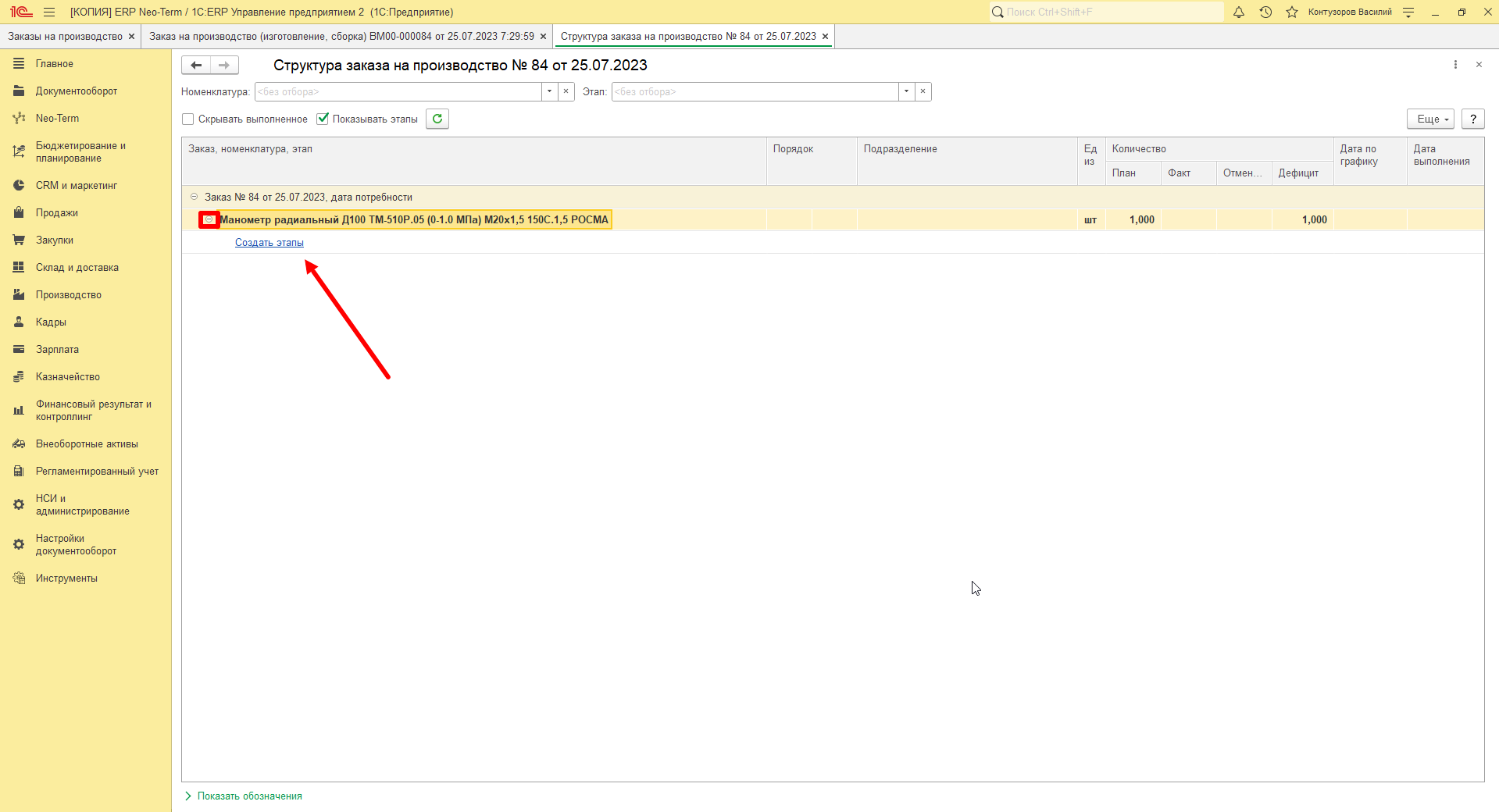The width and height of the screenshot is (1499, 812).
Task: Enable Скрывать выполненное checkbox
Action: tap(188, 119)
